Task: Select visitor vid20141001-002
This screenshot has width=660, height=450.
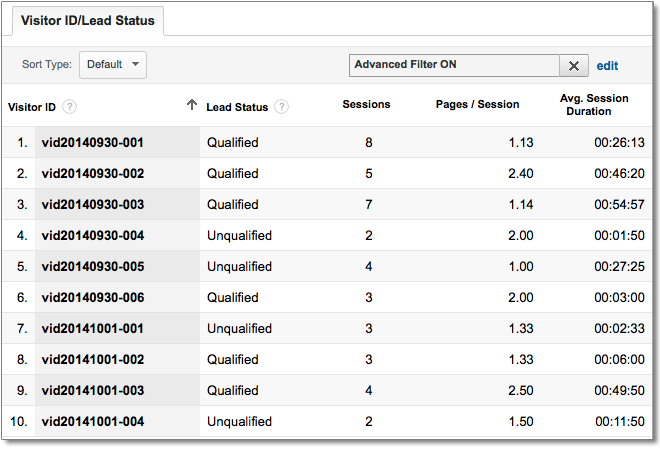Action: (x=92, y=360)
